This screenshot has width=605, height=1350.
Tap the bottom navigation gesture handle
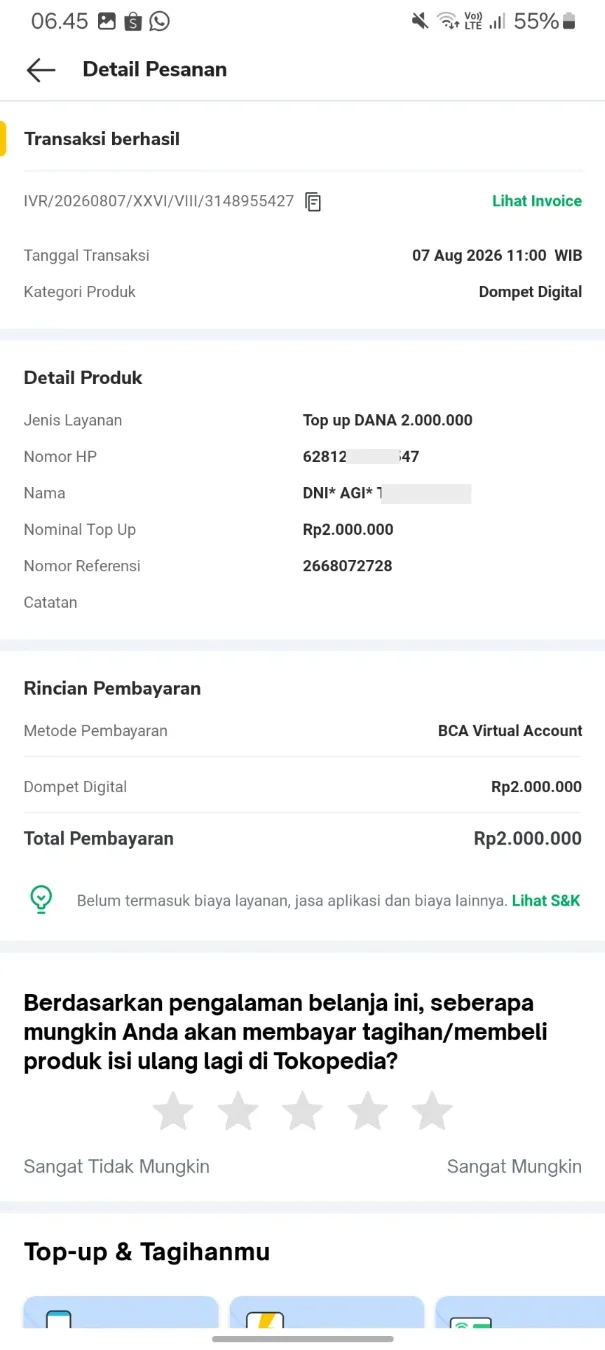[303, 1338]
